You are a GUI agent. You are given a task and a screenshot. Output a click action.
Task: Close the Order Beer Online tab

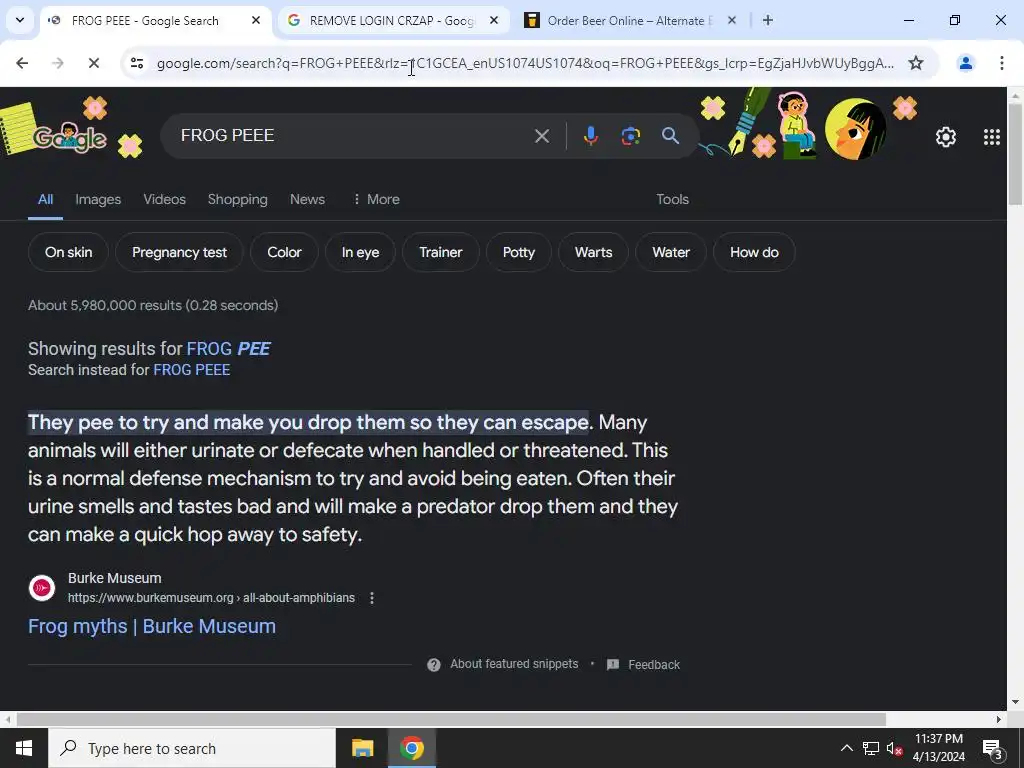pos(731,20)
